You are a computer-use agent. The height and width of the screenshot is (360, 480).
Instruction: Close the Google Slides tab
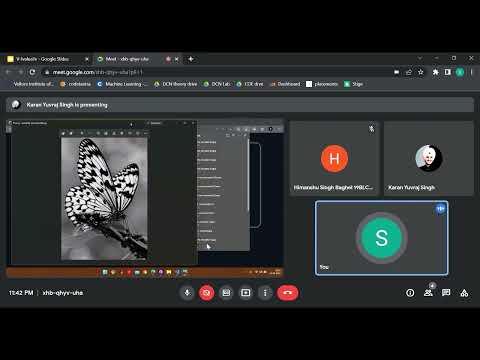pyautogui.click(x=87, y=59)
